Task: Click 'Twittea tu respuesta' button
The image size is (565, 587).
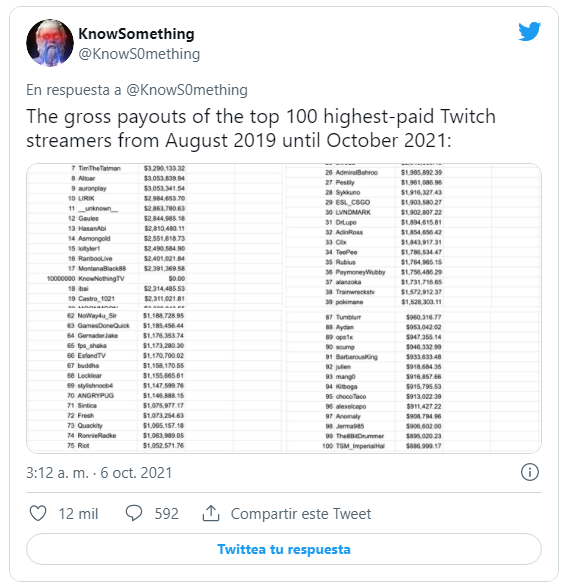Action: click(284, 549)
